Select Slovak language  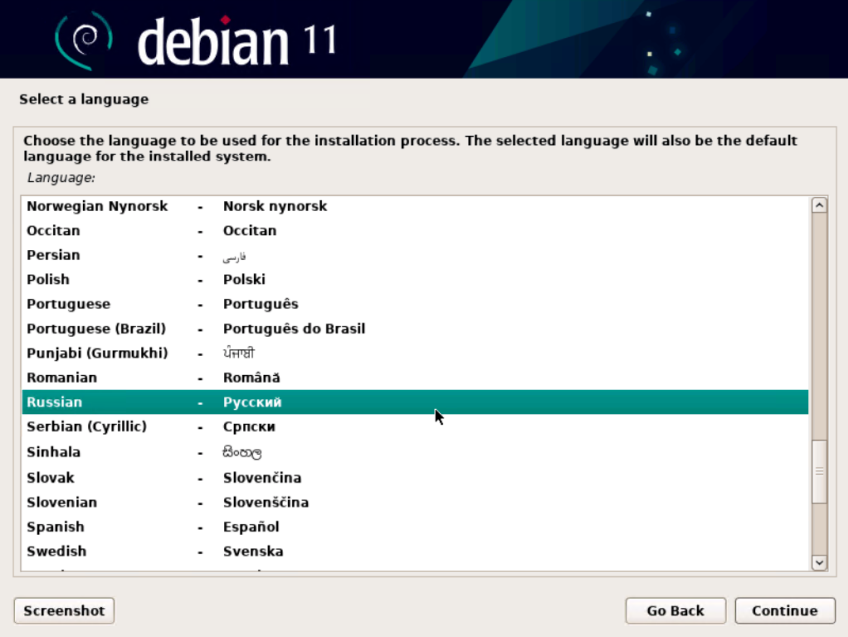415,477
